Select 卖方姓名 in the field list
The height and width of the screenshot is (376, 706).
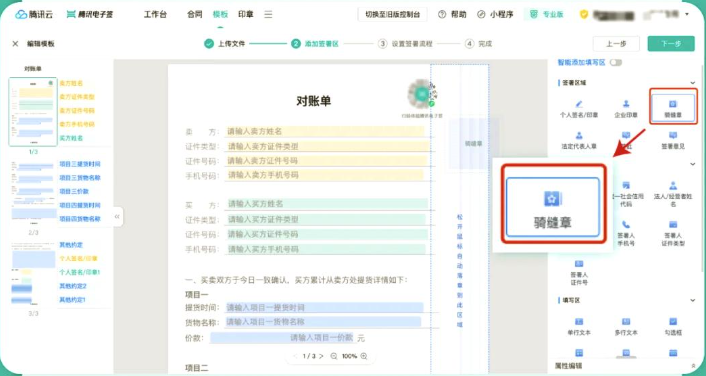[71, 83]
